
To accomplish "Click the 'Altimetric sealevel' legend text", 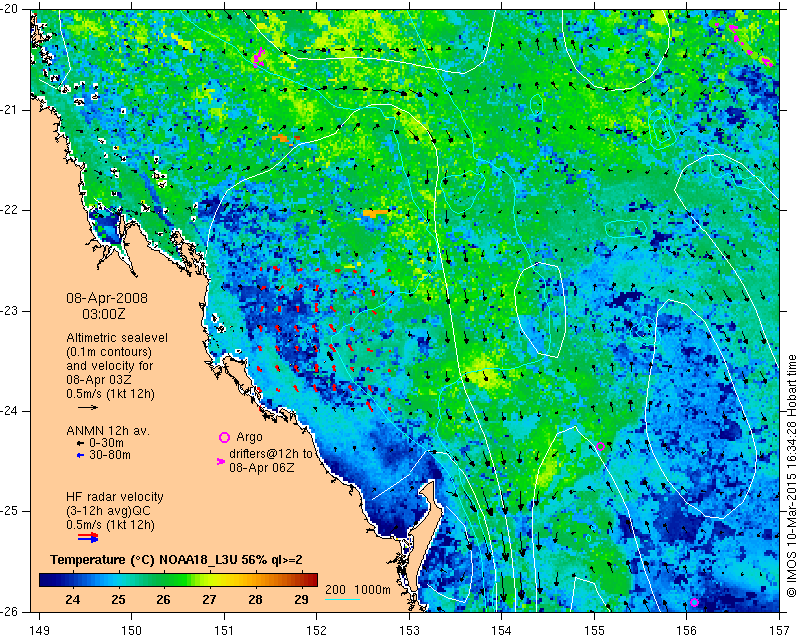I will point(117,338).
